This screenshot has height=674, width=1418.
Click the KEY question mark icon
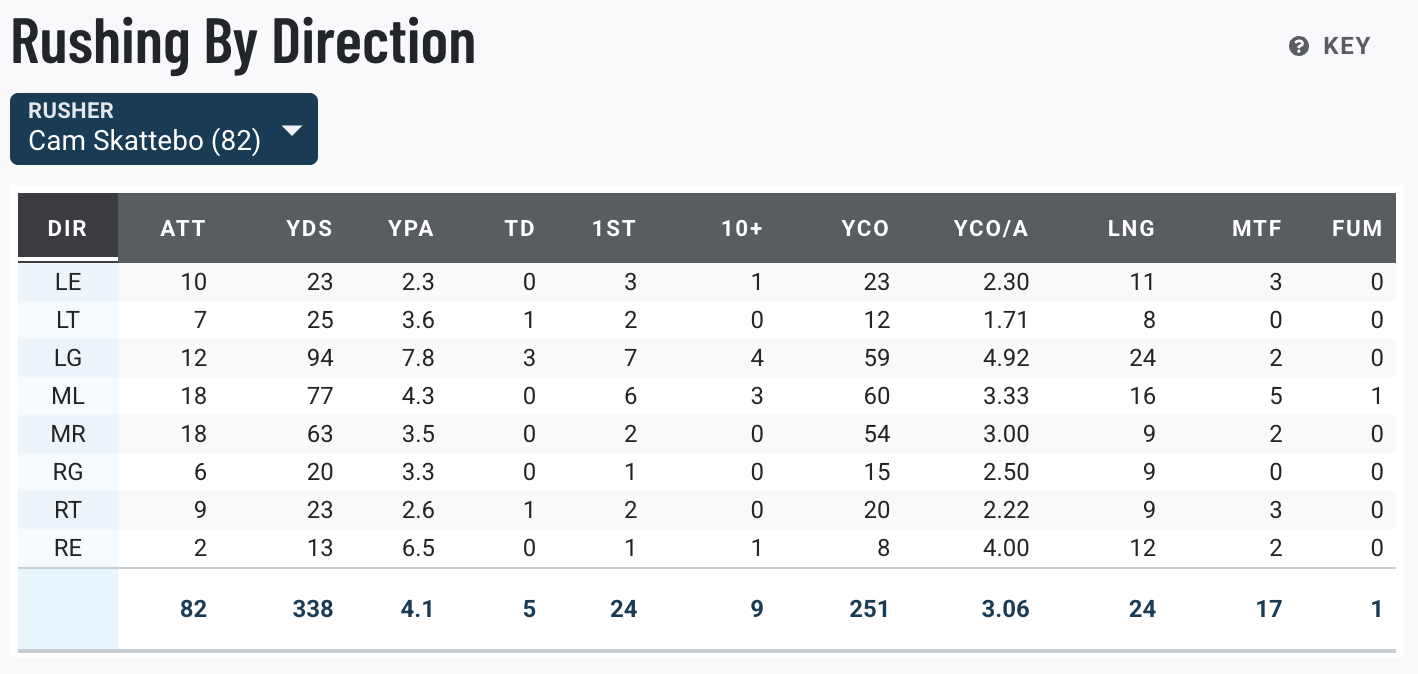pos(1299,46)
